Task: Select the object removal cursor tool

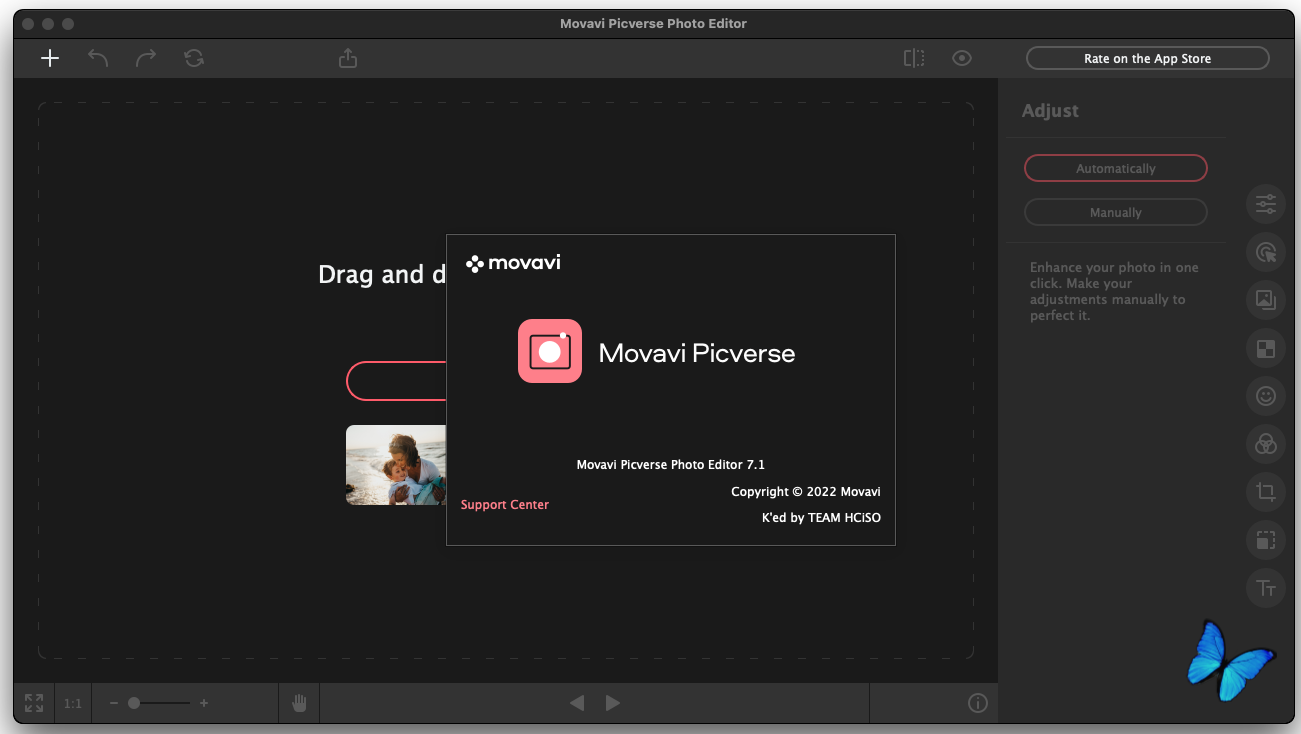Action: tap(1266, 251)
